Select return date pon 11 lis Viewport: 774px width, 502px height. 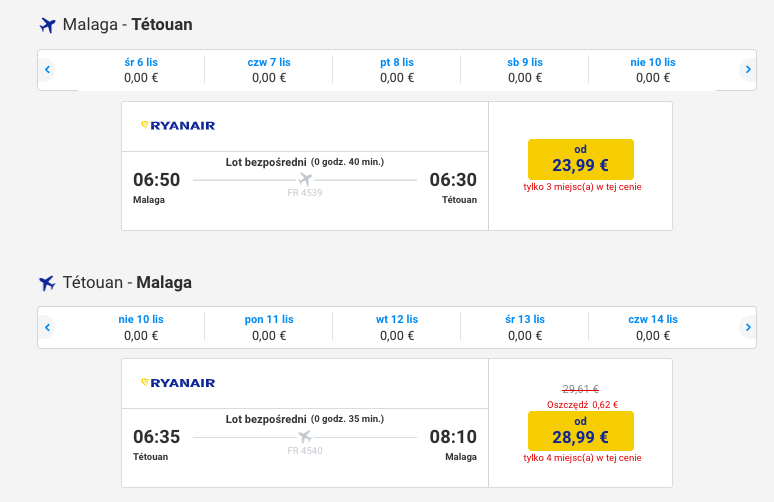click(269, 327)
